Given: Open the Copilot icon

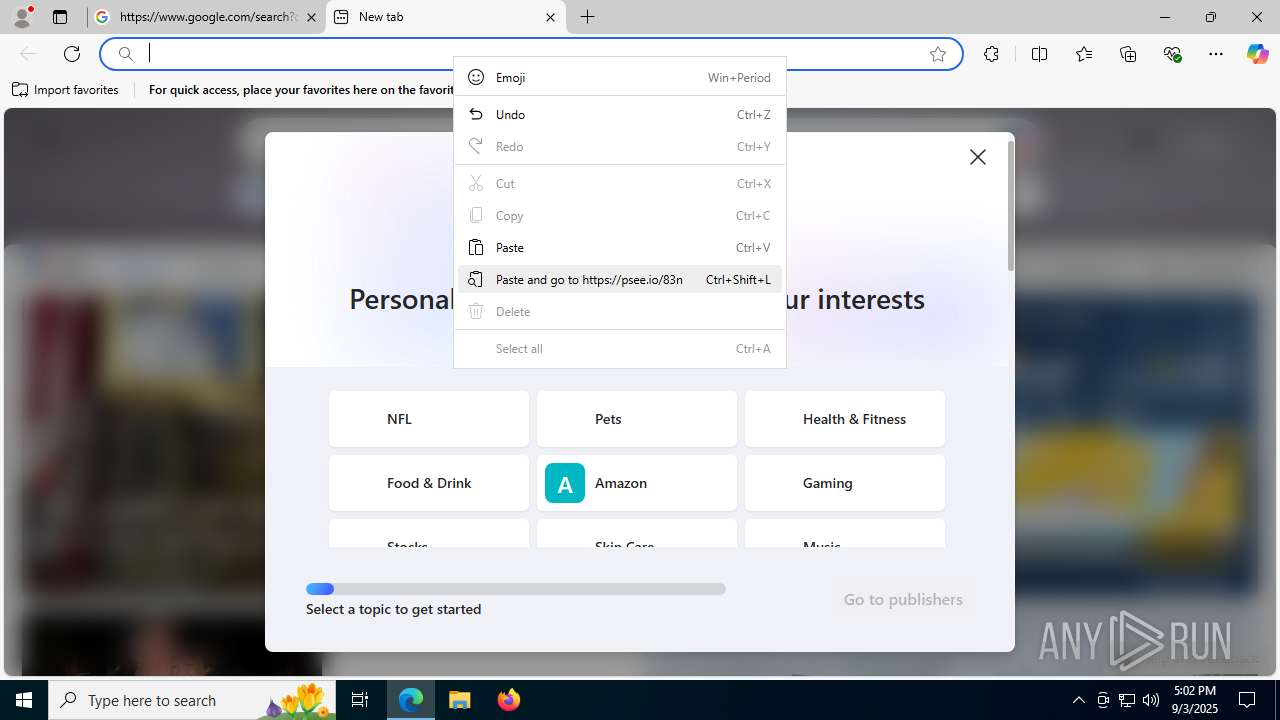Looking at the screenshot, I should pyautogui.click(x=1257, y=54).
